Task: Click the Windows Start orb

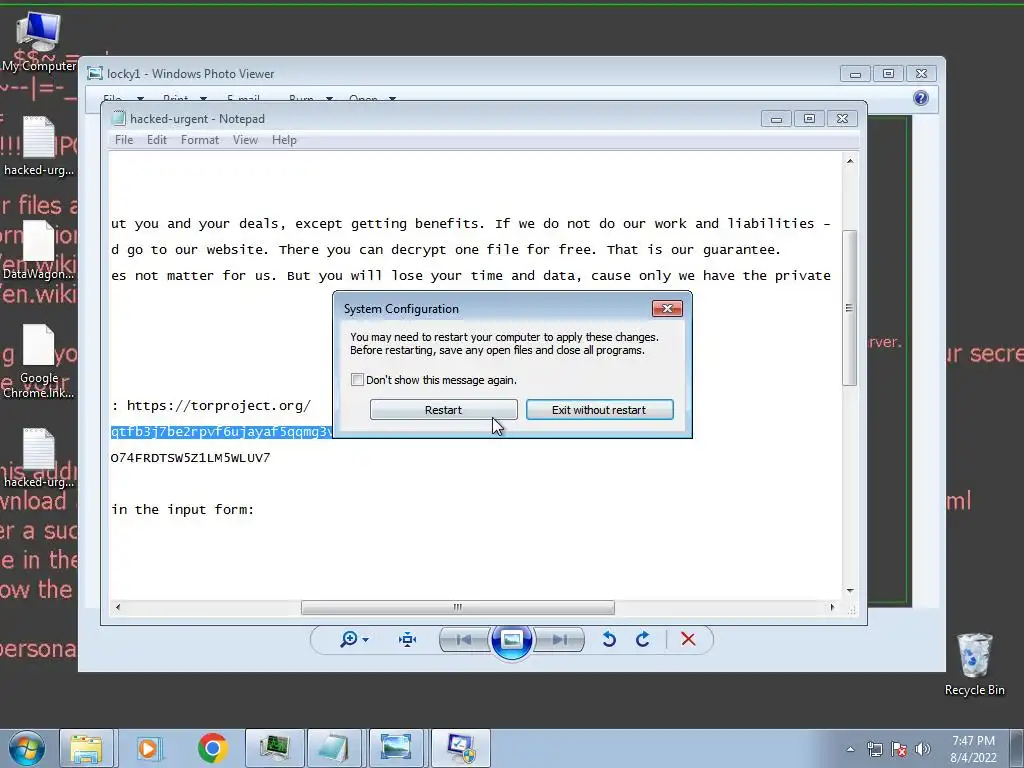Action: coord(27,748)
